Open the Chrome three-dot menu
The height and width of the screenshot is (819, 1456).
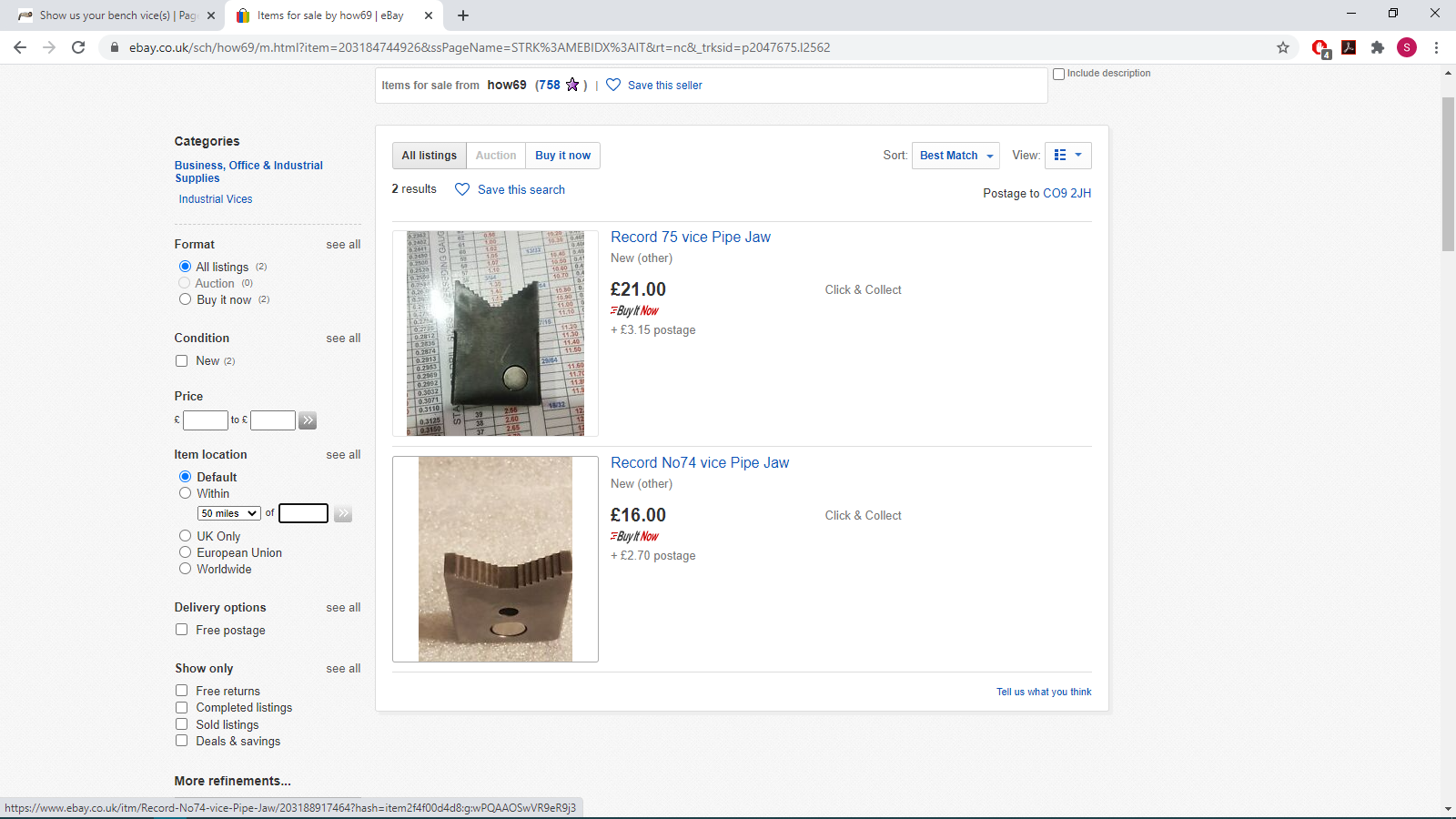pos(1436,47)
